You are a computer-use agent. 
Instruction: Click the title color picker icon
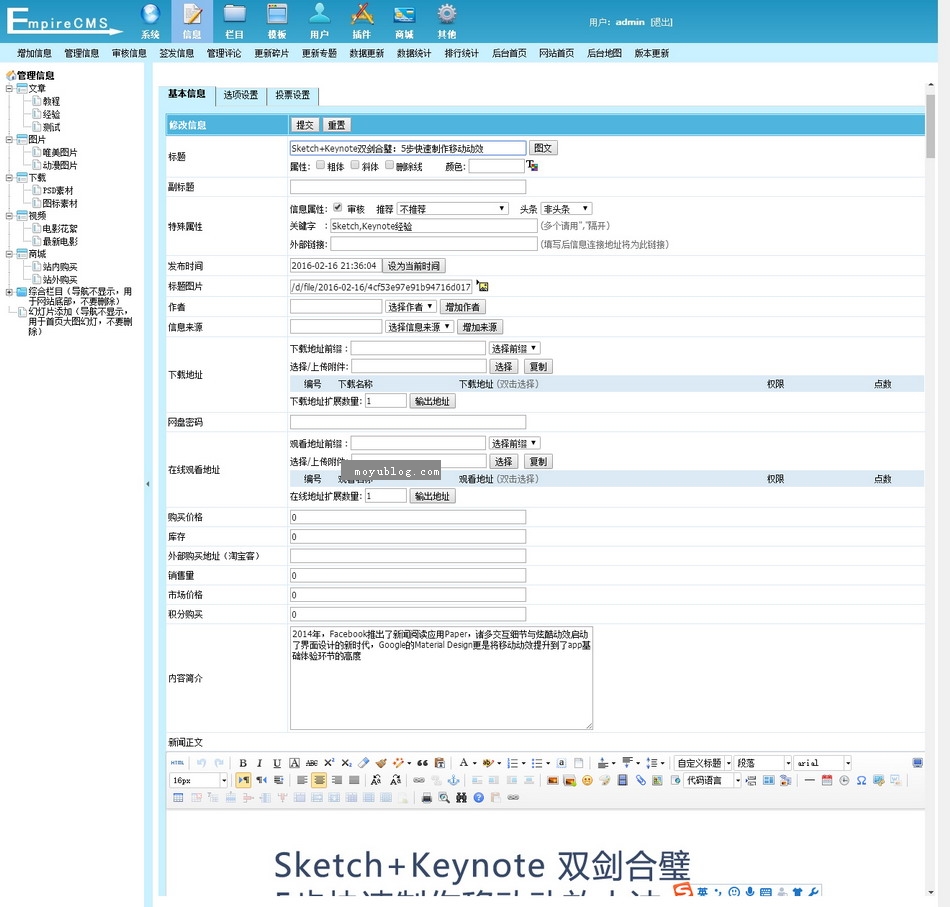tap(532, 165)
